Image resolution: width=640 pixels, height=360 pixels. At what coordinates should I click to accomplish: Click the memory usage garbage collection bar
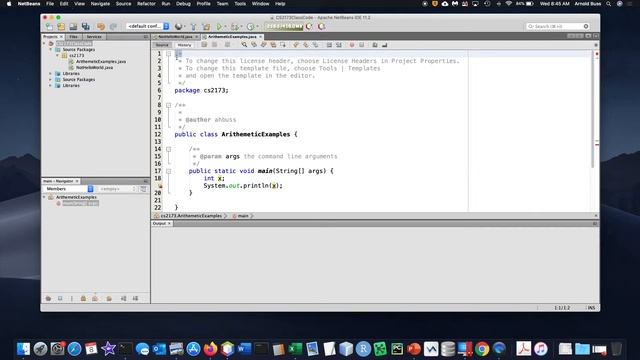[284, 27]
